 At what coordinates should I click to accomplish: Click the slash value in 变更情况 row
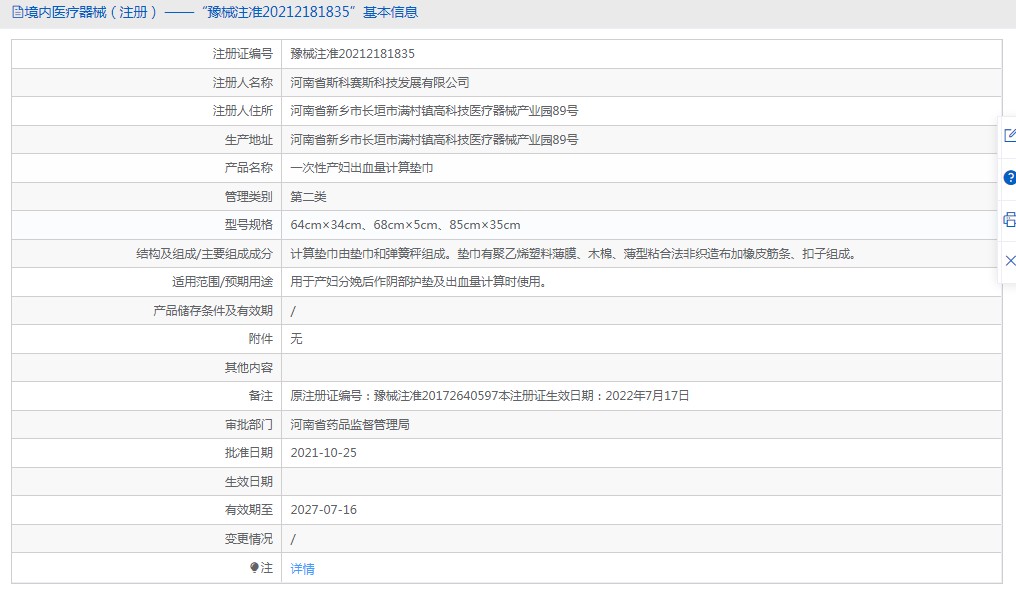[293, 539]
